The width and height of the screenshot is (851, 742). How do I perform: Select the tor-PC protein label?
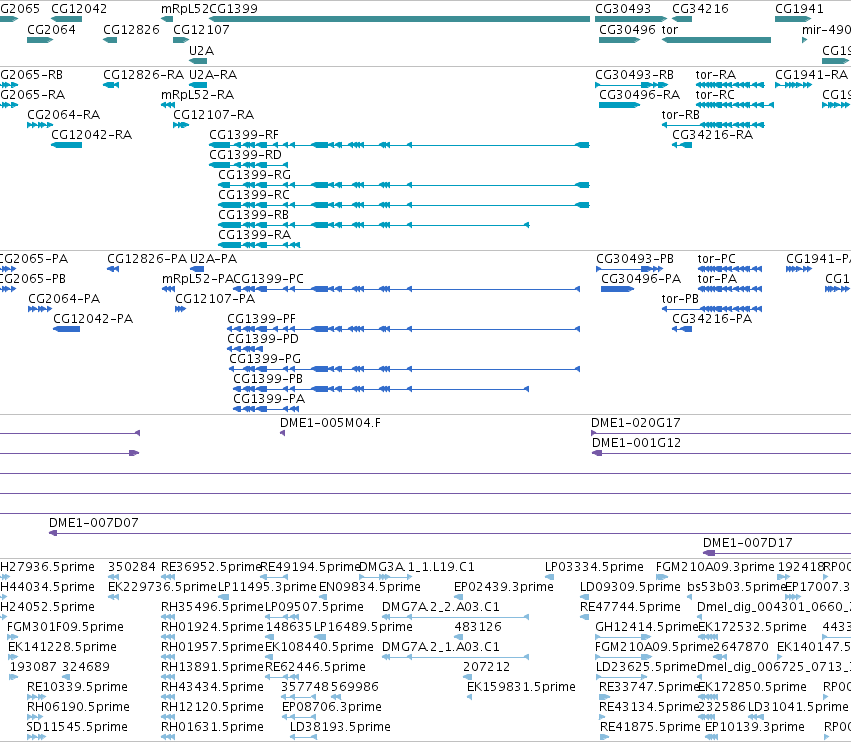point(716,258)
